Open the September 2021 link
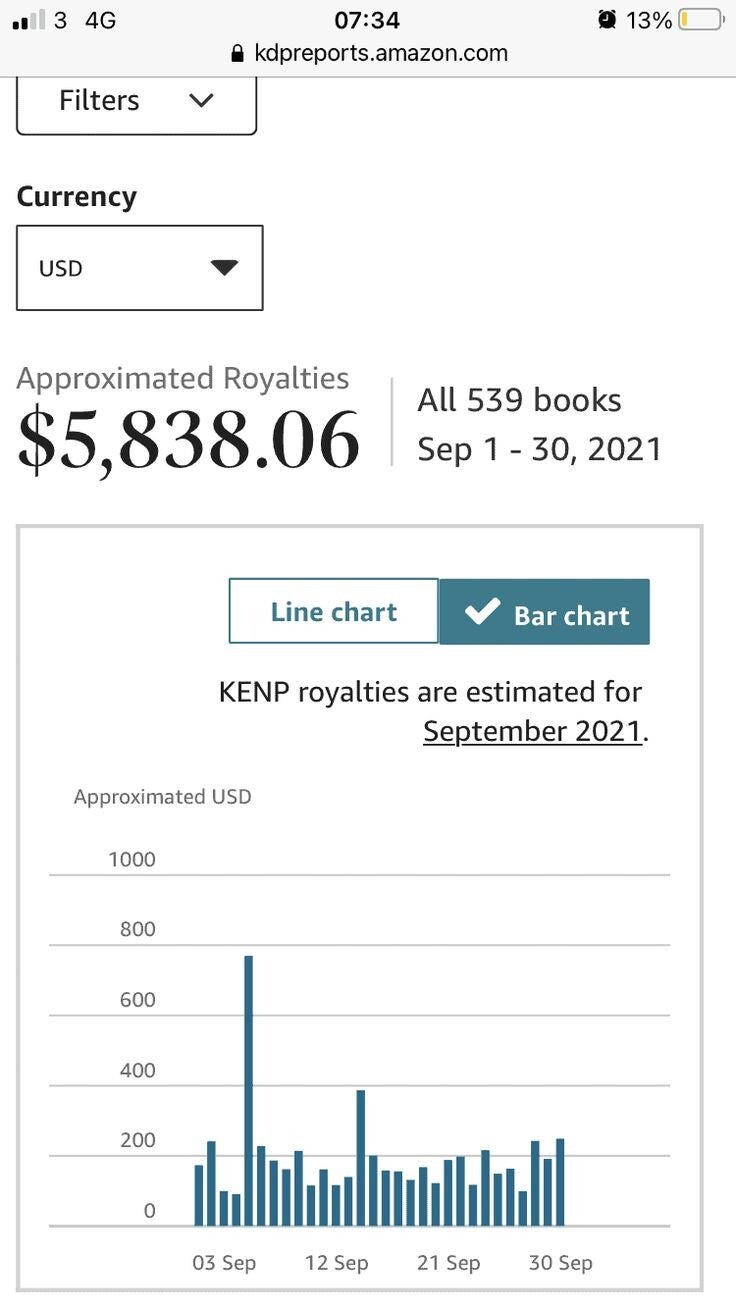This screenshot has height=1309, width=736. 532,731
